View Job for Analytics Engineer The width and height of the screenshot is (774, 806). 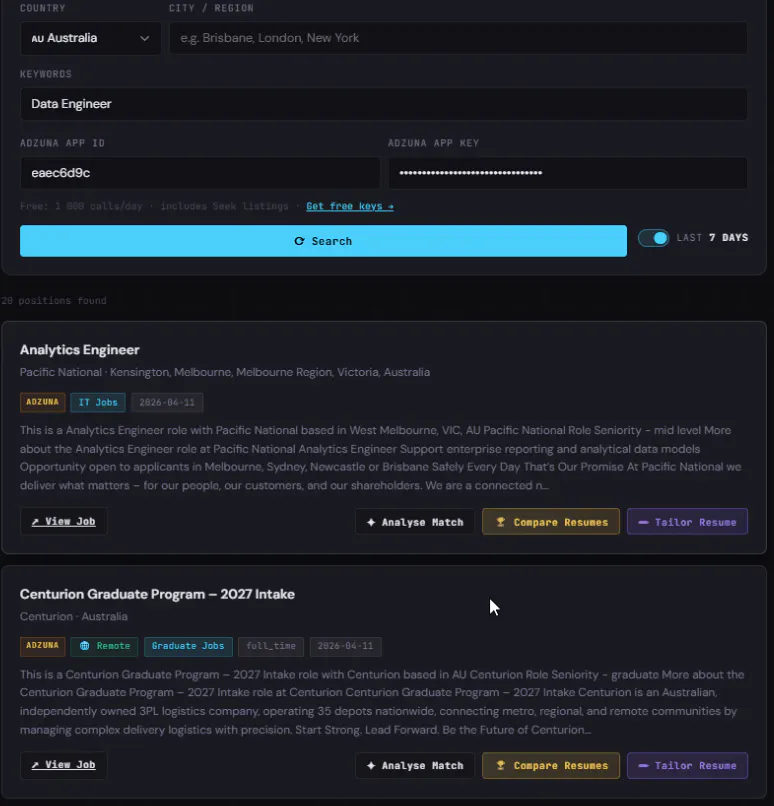(64, 521)
